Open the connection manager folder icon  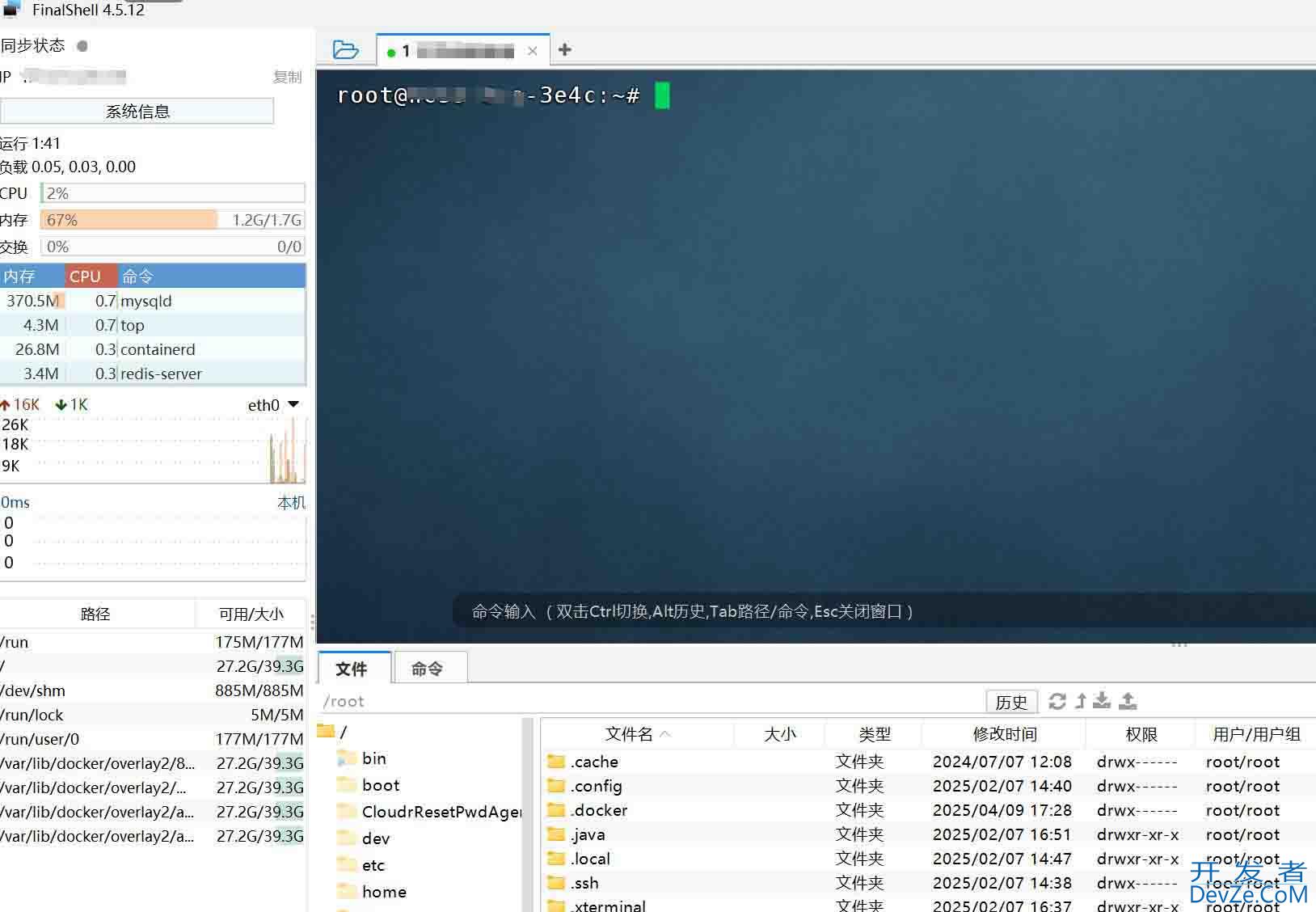(x=345, y=50)
